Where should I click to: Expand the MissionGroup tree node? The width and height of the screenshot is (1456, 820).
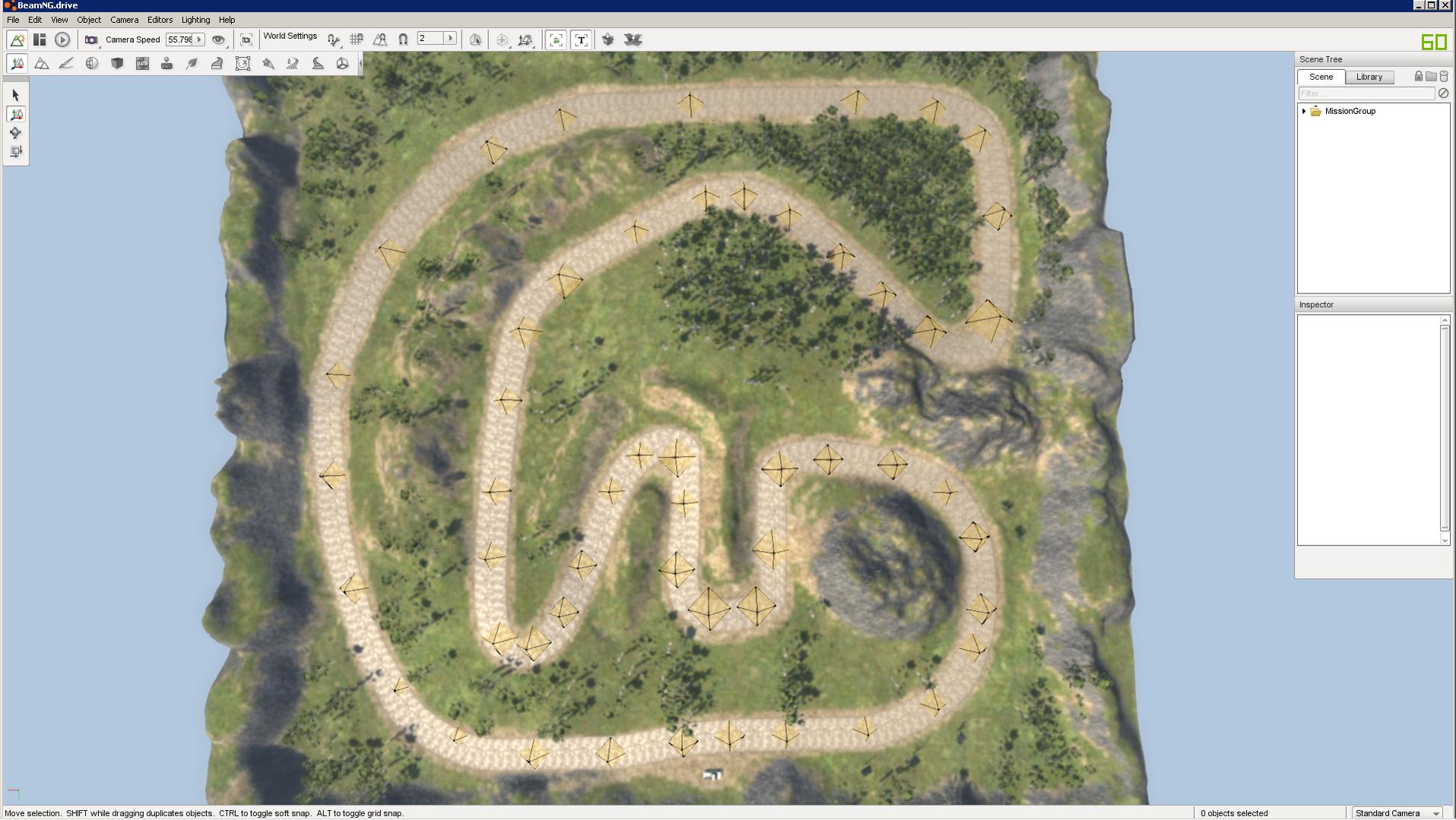point(1304,111)
